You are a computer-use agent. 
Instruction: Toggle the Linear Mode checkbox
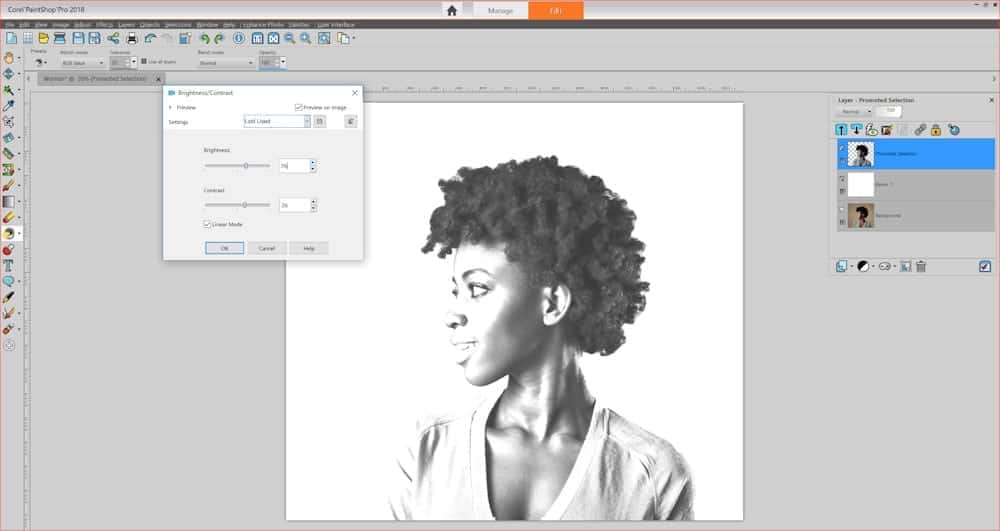click(207, 224)
